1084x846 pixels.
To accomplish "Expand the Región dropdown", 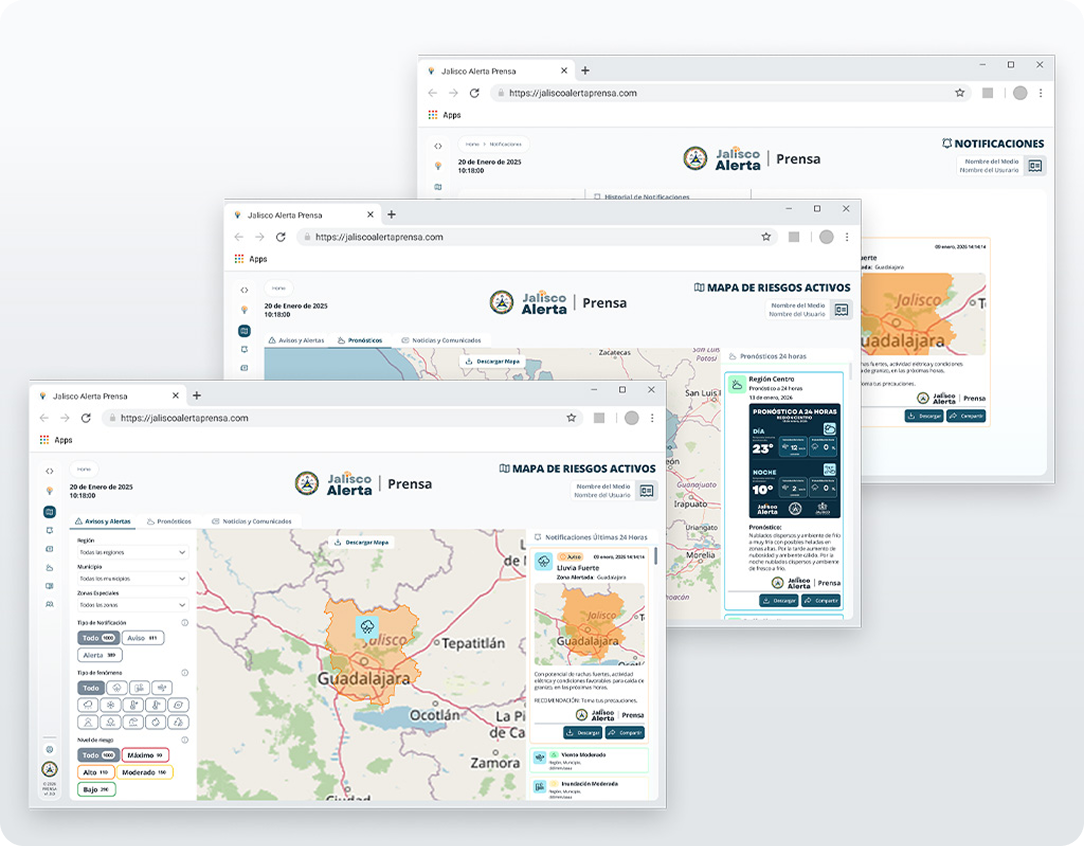I will pos(132,552).
